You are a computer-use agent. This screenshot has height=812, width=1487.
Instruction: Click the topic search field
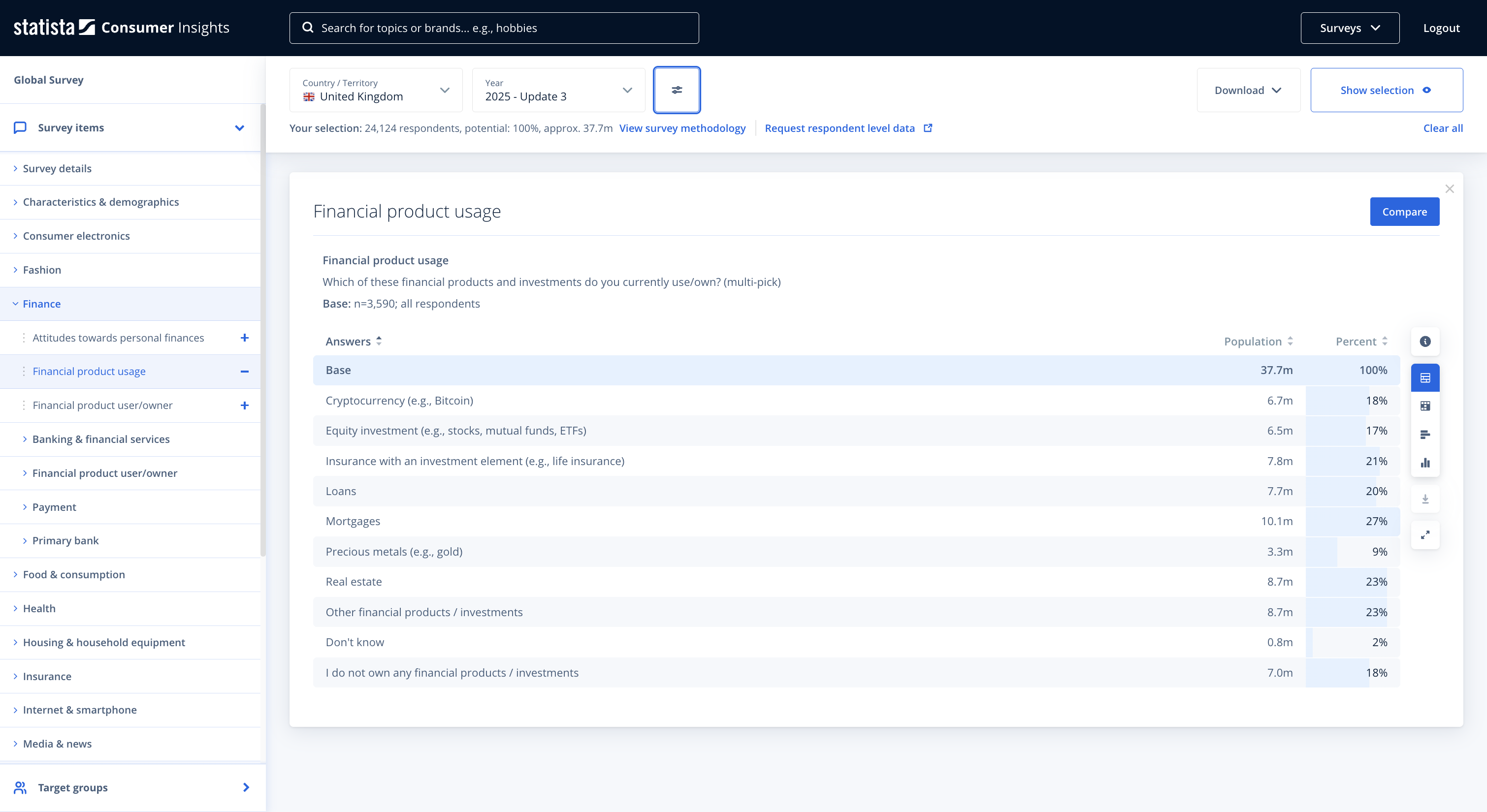pos(494,28)
